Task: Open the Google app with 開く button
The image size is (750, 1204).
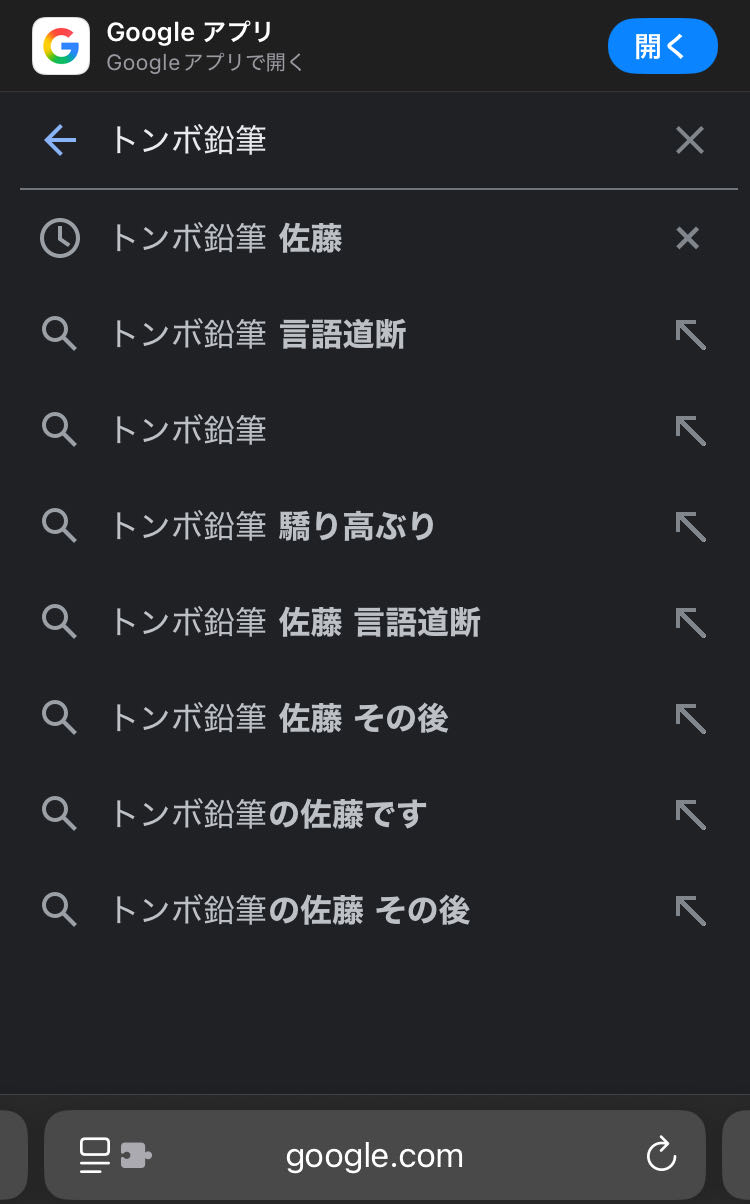Action: 662,46
